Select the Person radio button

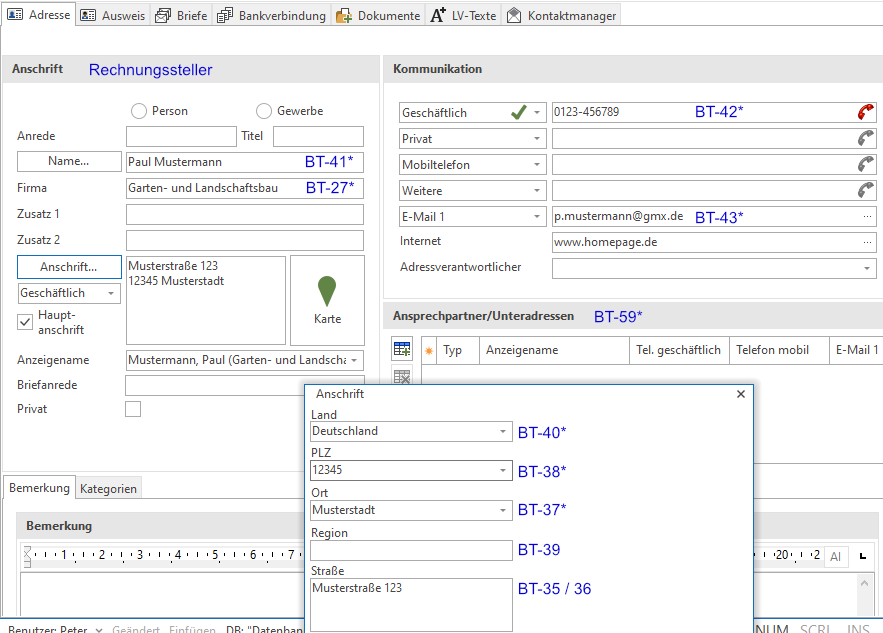coord(139,111)
